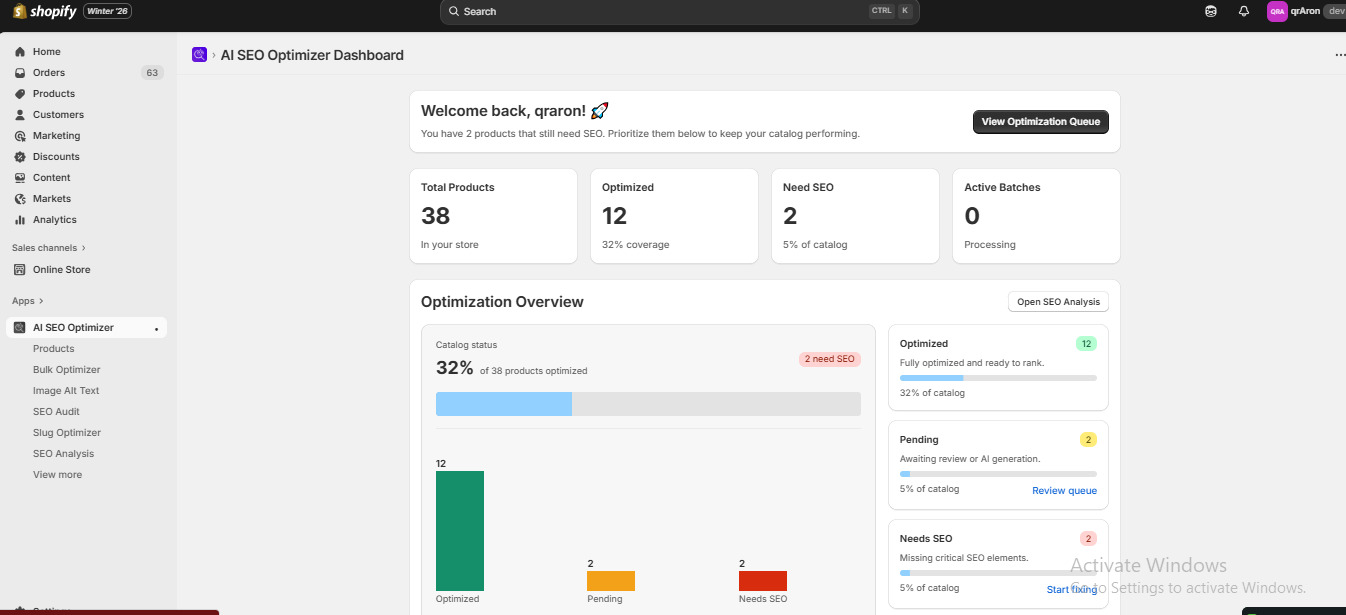Click the AI SEO Optimizer sidebar icon
Image resolution: width=1346 pixels, height=615 pixels.
point(20,328)
